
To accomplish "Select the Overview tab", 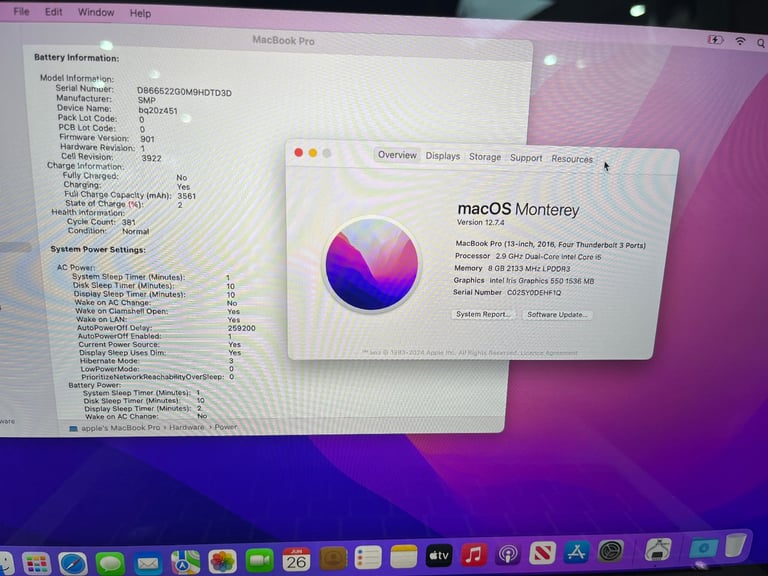I will point(397,155).
